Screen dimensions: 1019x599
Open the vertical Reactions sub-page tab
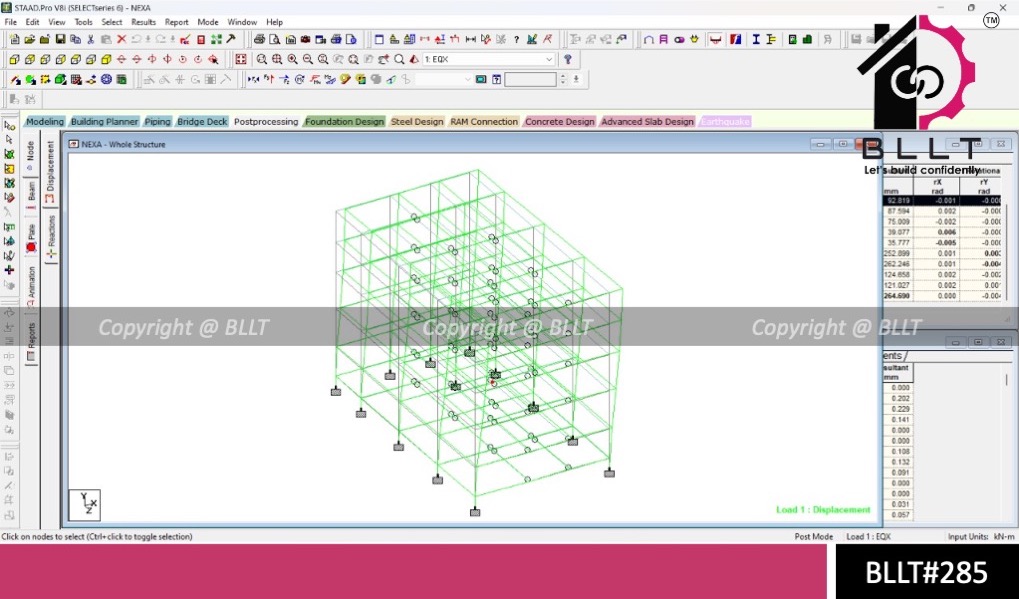51,237
